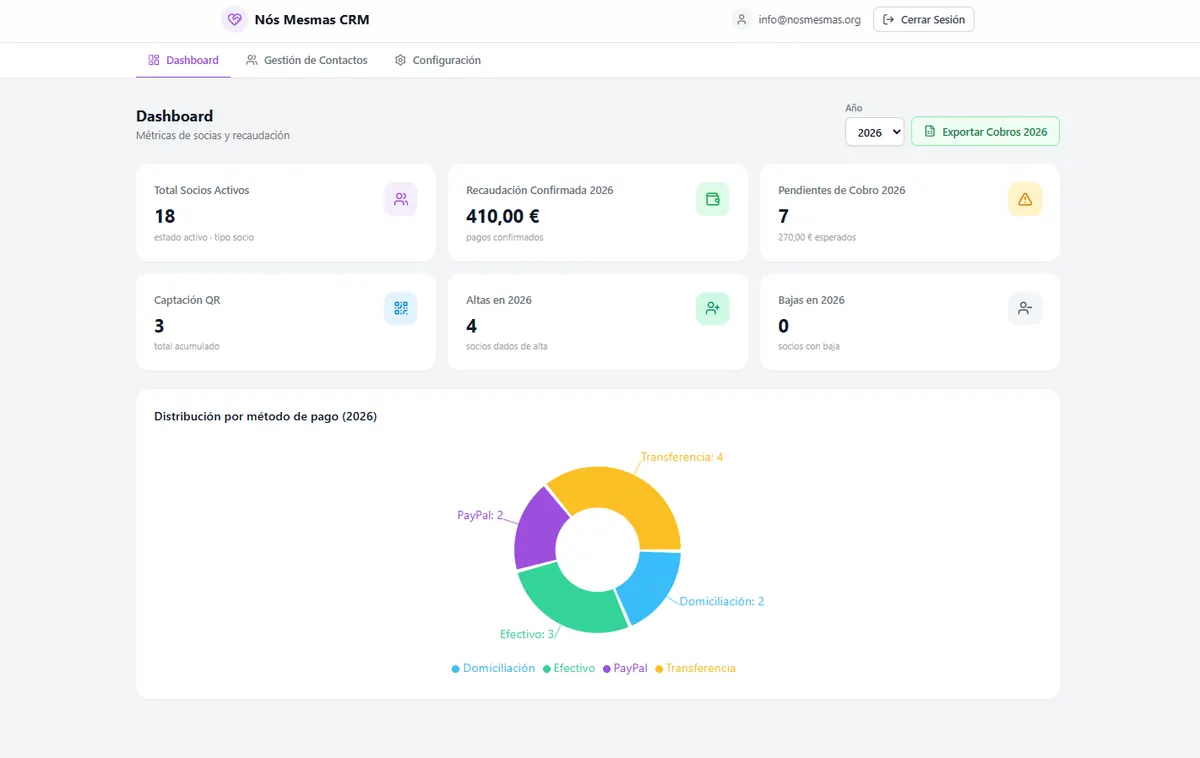1200x758 pixels.
Task: Click the Pendientes de Cobro count 7
Action: pyautogui.click(x=783, y=216)
